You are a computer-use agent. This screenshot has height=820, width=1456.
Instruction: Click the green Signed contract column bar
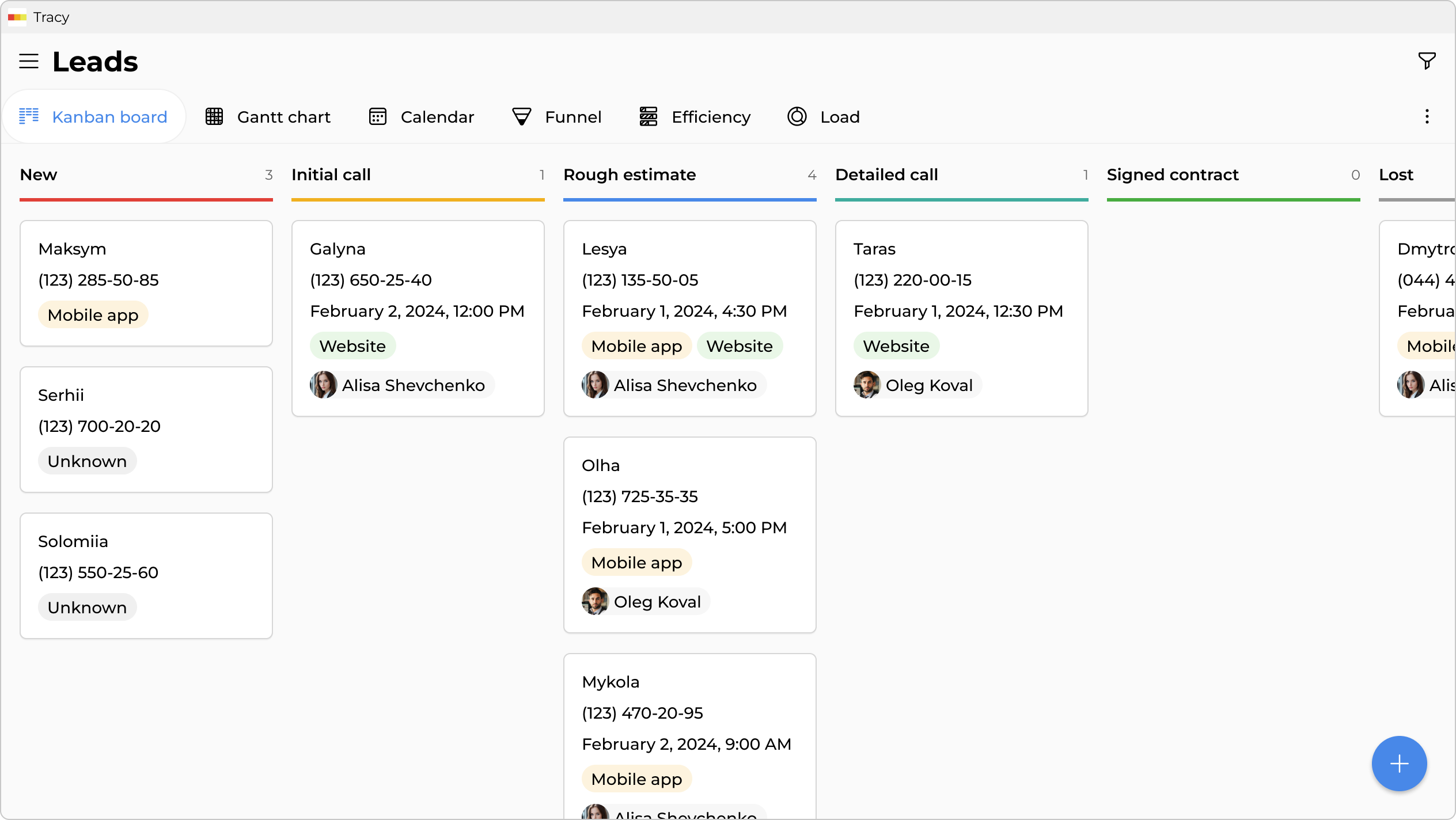pyautogui.click(x=1233, y=200)
